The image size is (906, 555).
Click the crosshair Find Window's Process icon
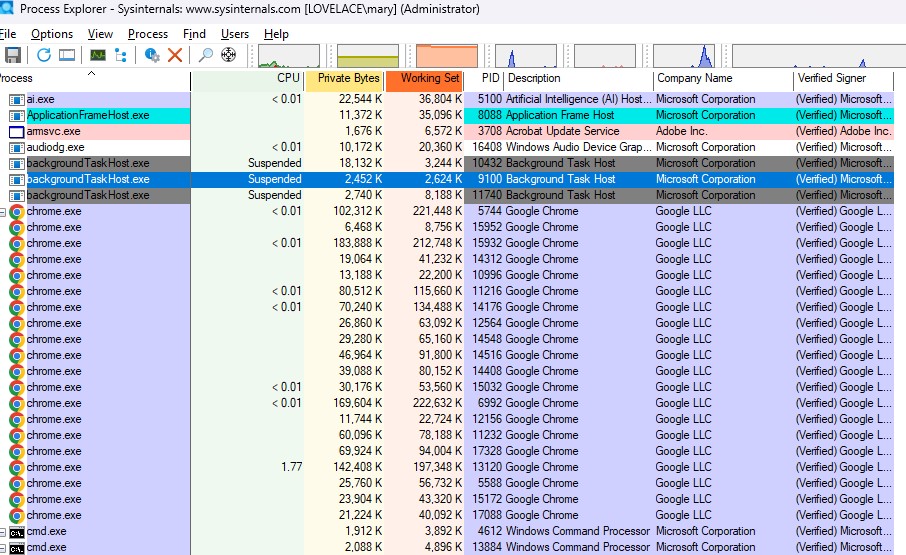228,55
